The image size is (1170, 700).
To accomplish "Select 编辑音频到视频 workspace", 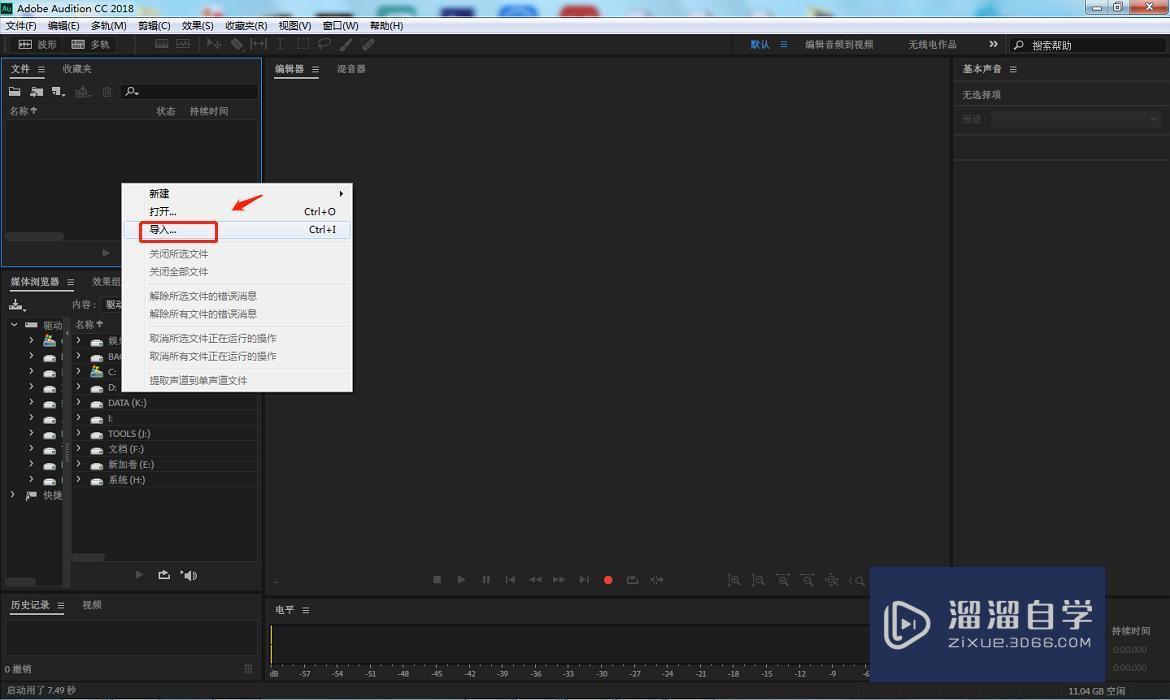I will click(x=839, y=45).
